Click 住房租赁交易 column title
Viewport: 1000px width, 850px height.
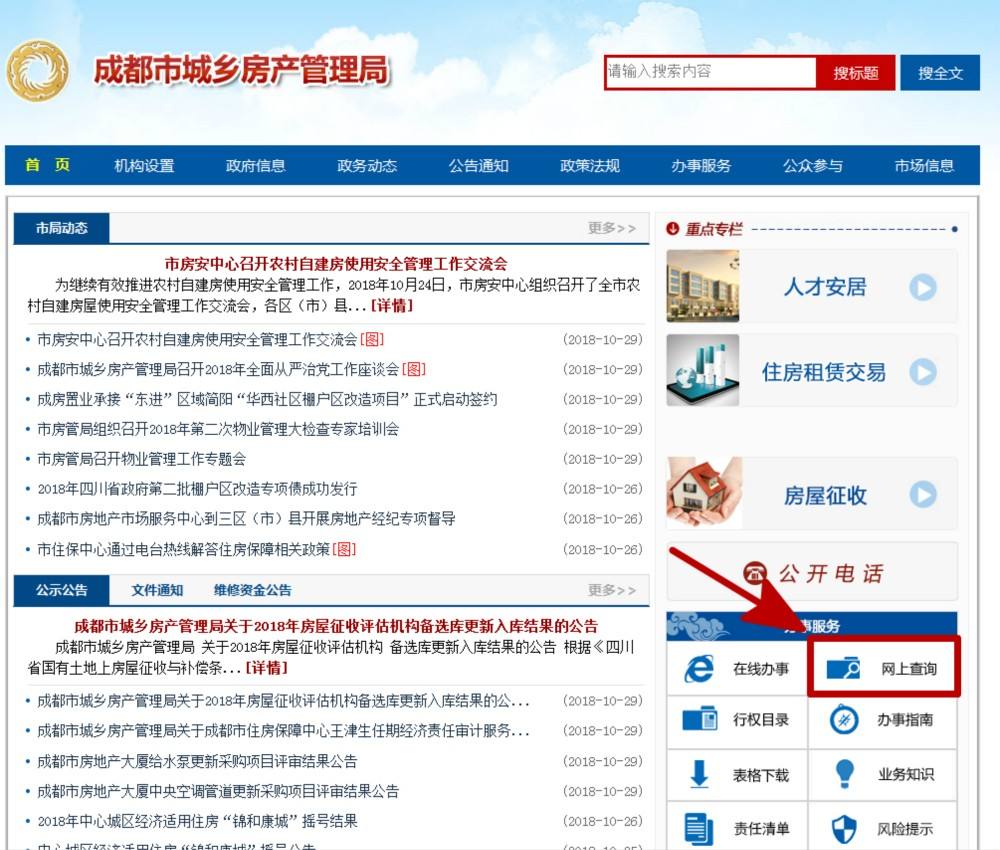coord(824,372)
